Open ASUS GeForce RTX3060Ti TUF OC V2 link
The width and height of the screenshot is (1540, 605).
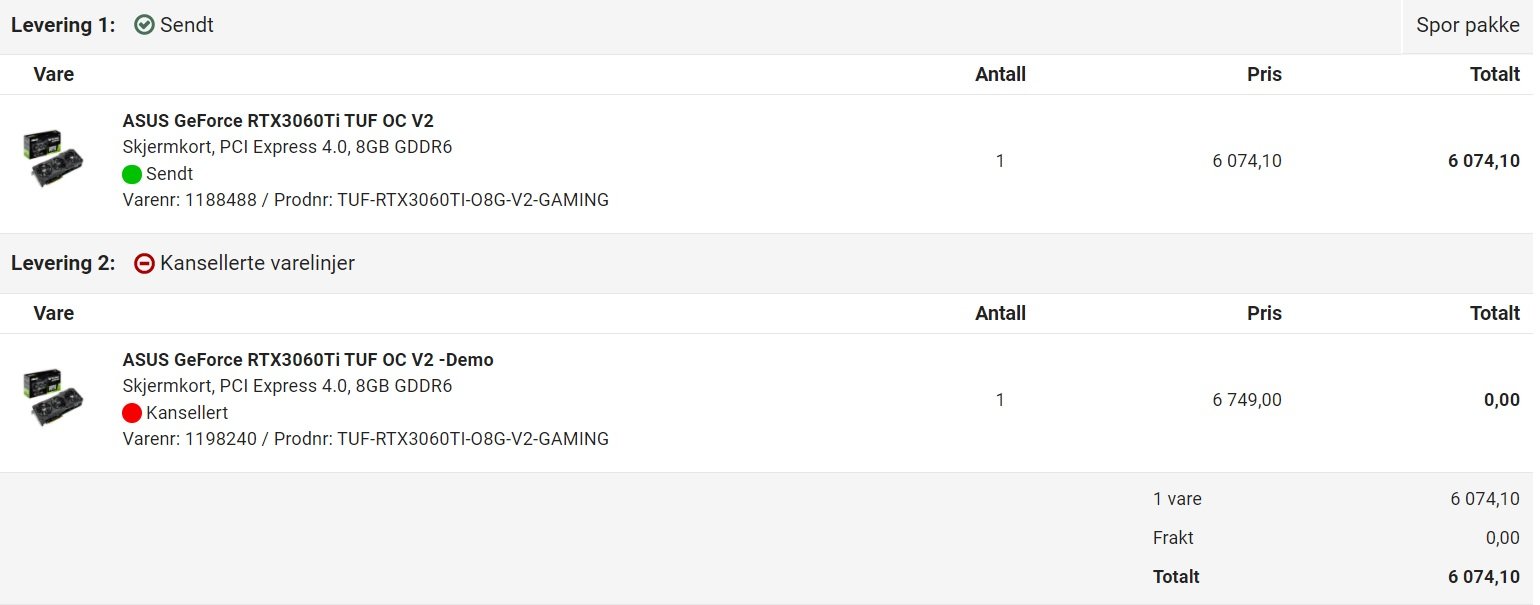278,121
